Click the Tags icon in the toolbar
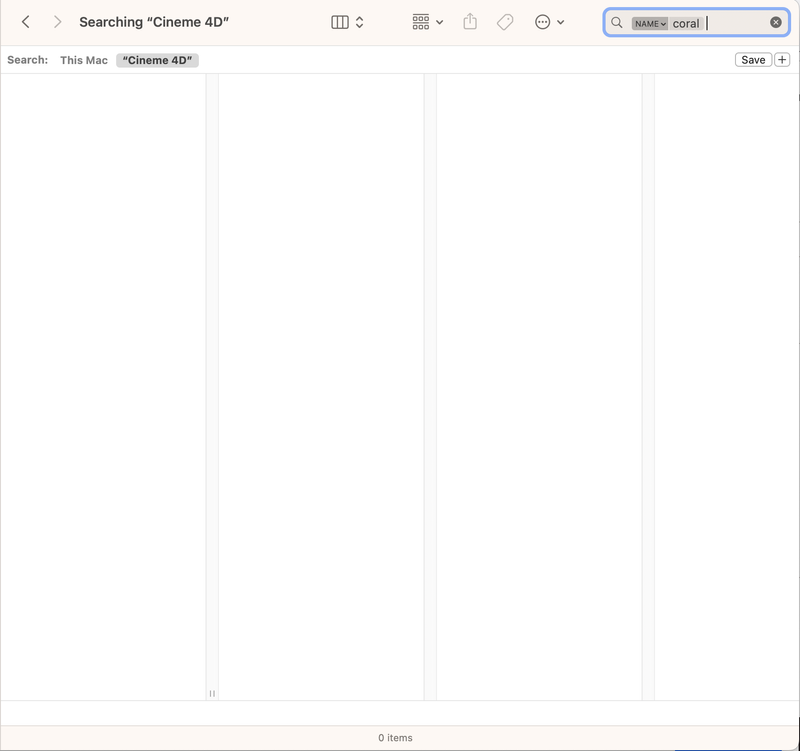 505,21
